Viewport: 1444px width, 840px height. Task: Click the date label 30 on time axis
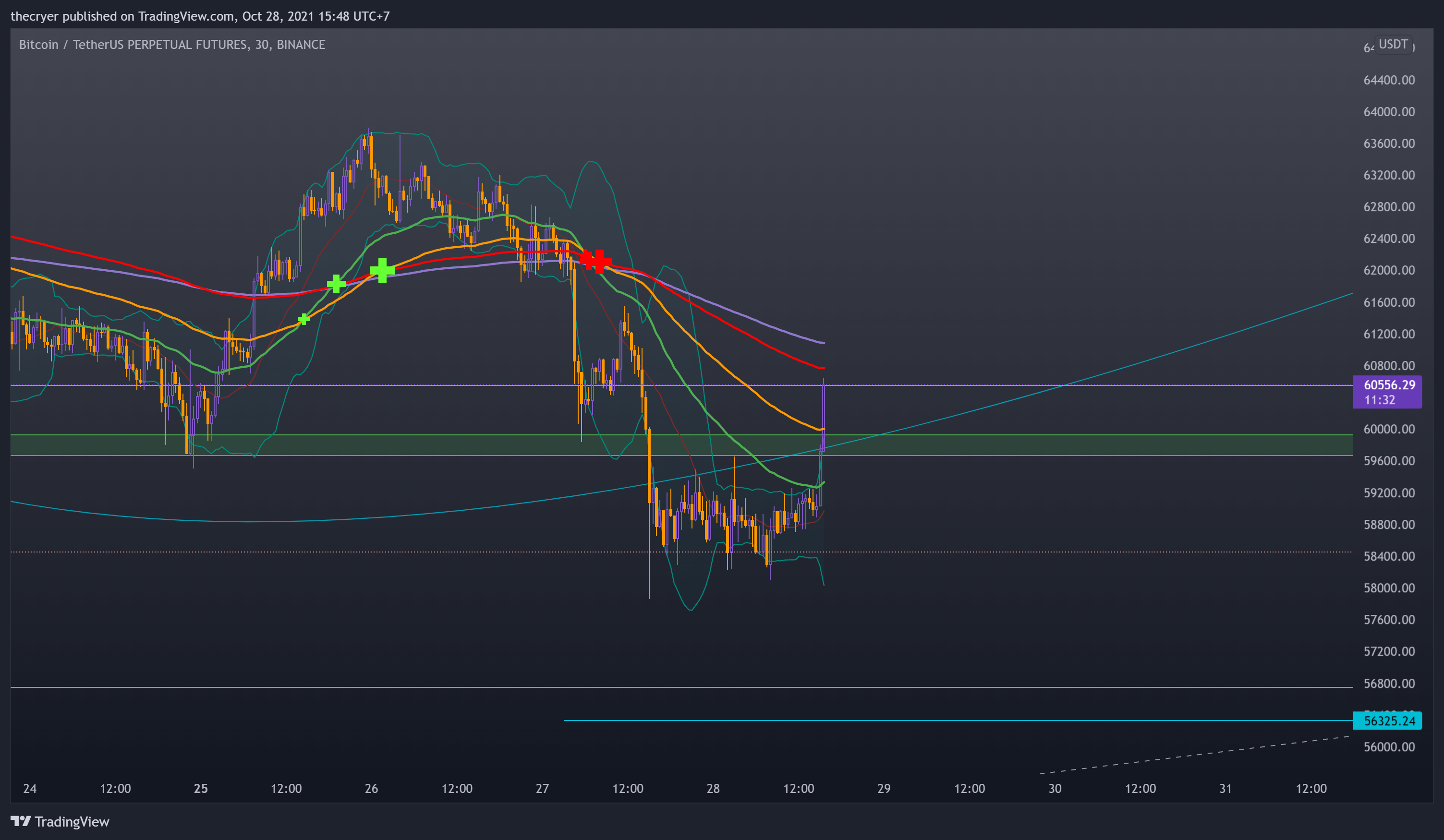[x=1055, y=789]
